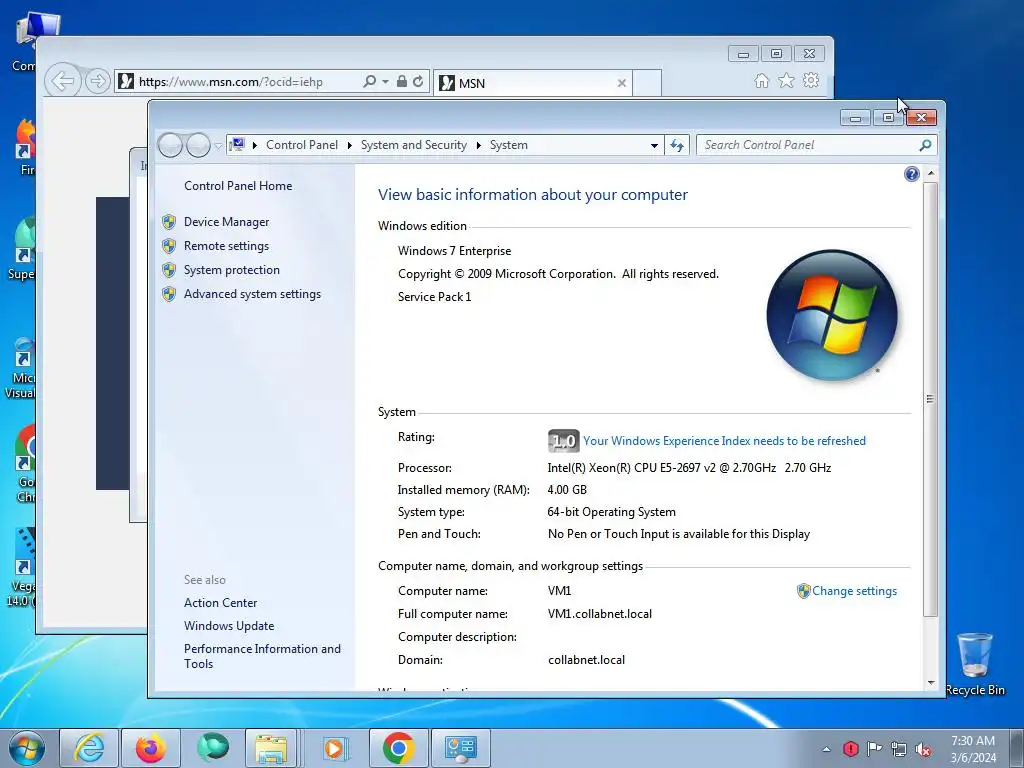Open the Recycle Bin desktop icon
The width and height of the screenshot is (1024, 768).
pos(974,664)
